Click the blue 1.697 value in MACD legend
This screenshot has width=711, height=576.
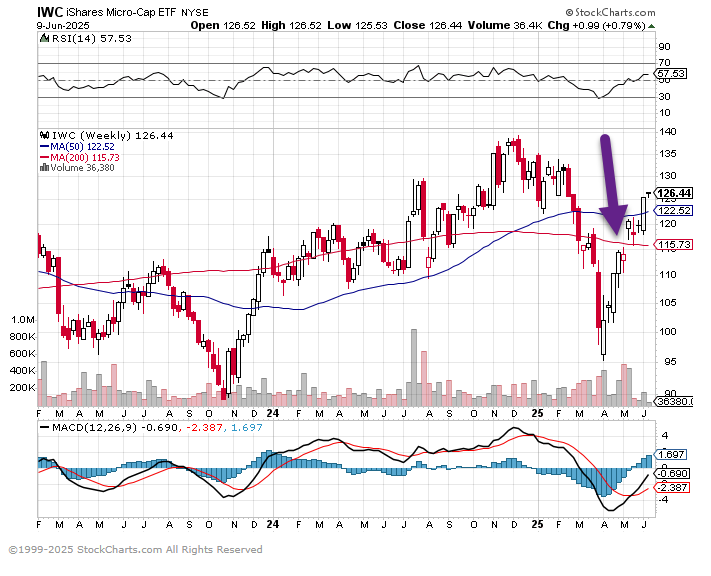click(247, 427)
